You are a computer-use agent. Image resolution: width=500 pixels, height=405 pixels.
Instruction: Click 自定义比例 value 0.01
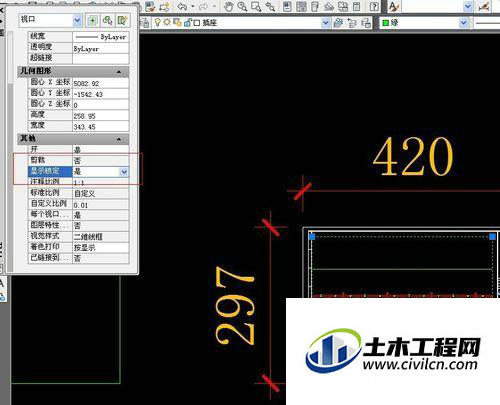pos(101,205)
